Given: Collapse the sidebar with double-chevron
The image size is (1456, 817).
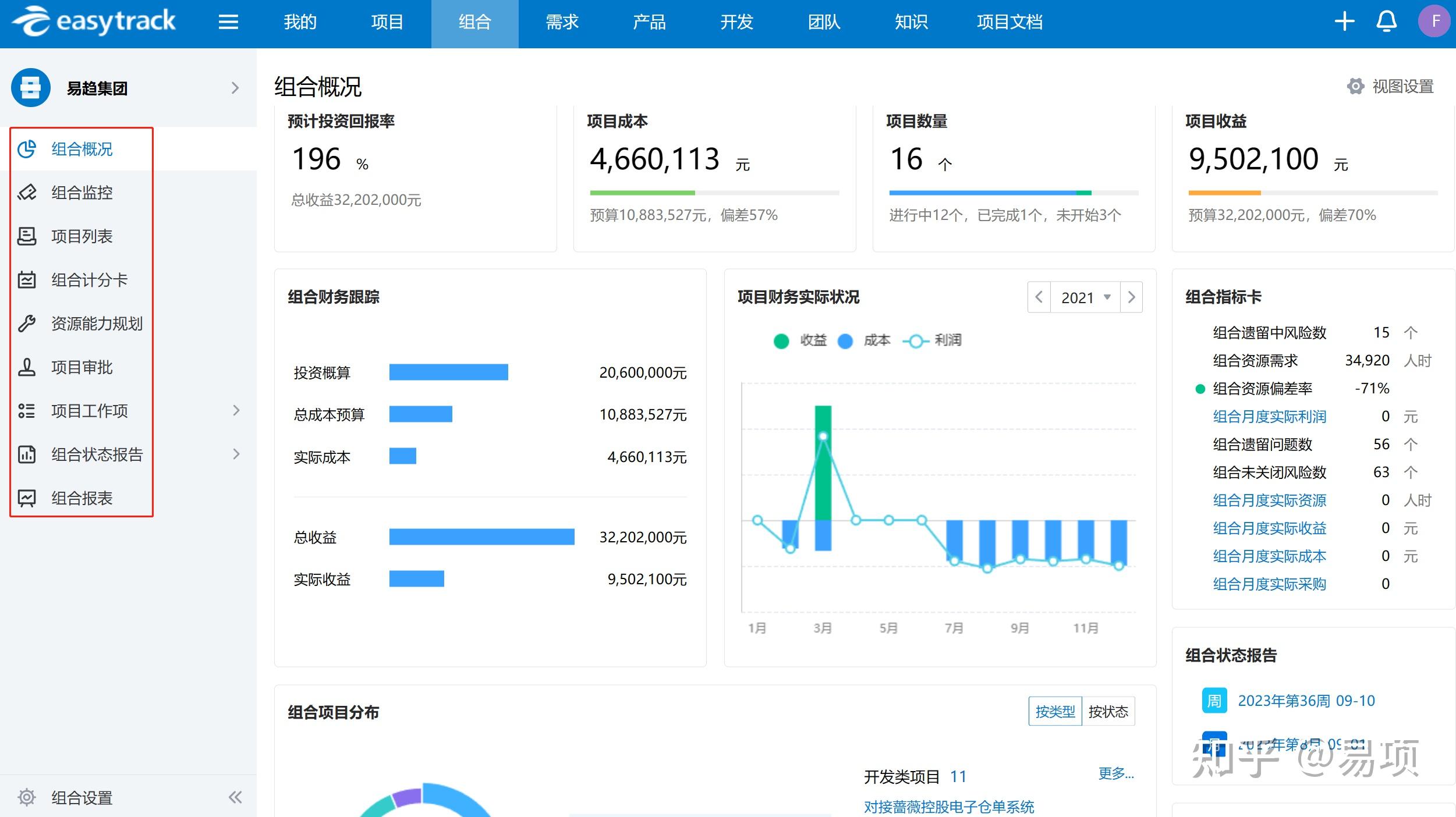Looking at the screenshot, I should point(235,797).
